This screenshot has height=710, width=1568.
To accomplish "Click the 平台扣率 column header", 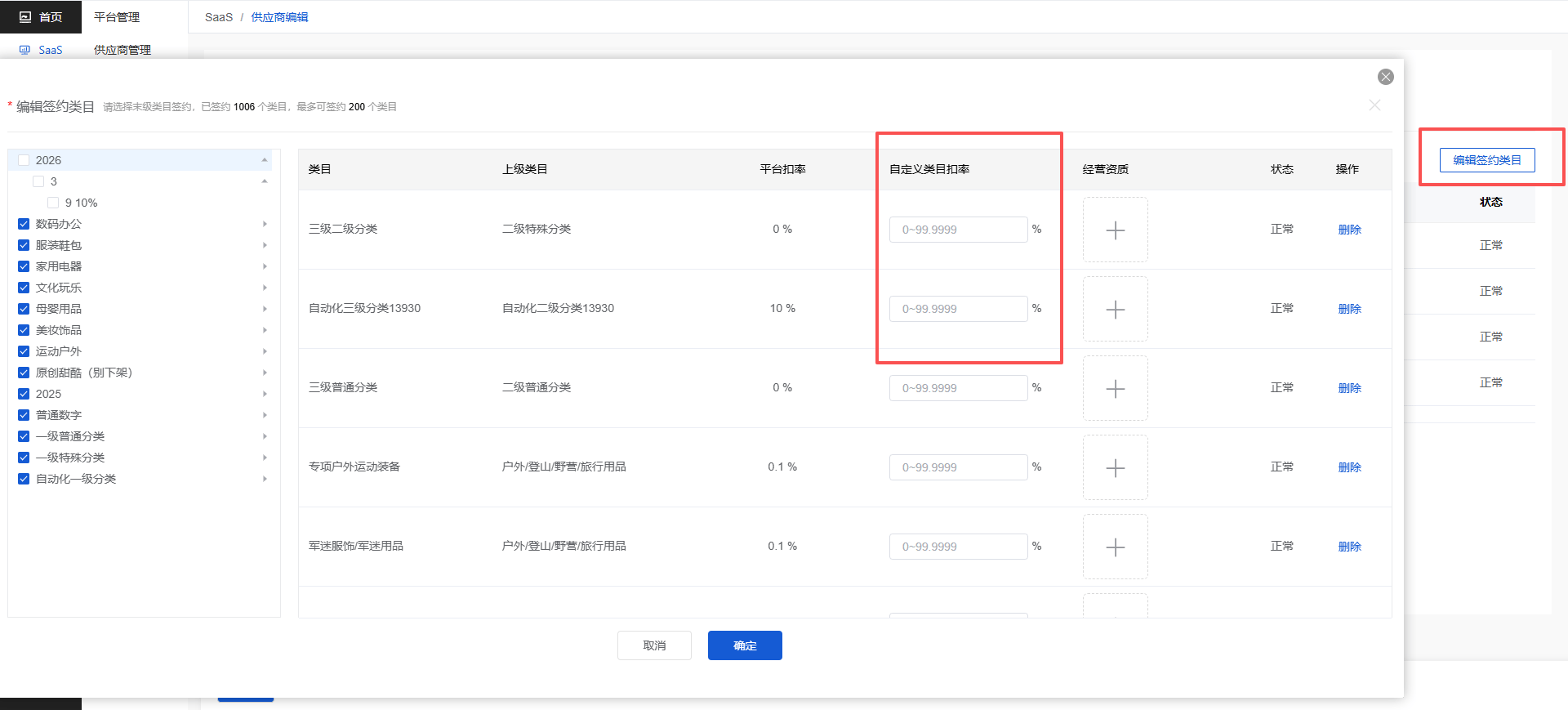I will tap(782, 169).
